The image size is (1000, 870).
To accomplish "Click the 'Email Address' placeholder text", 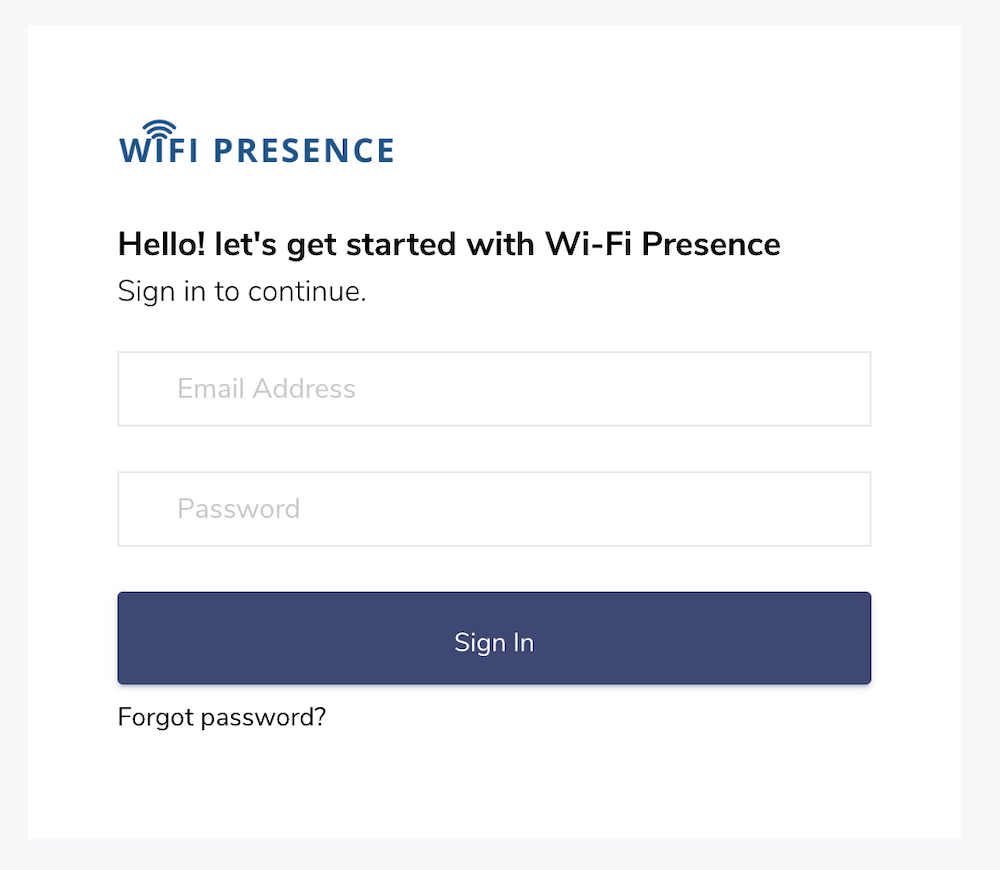I will click(x=267, y=388).
